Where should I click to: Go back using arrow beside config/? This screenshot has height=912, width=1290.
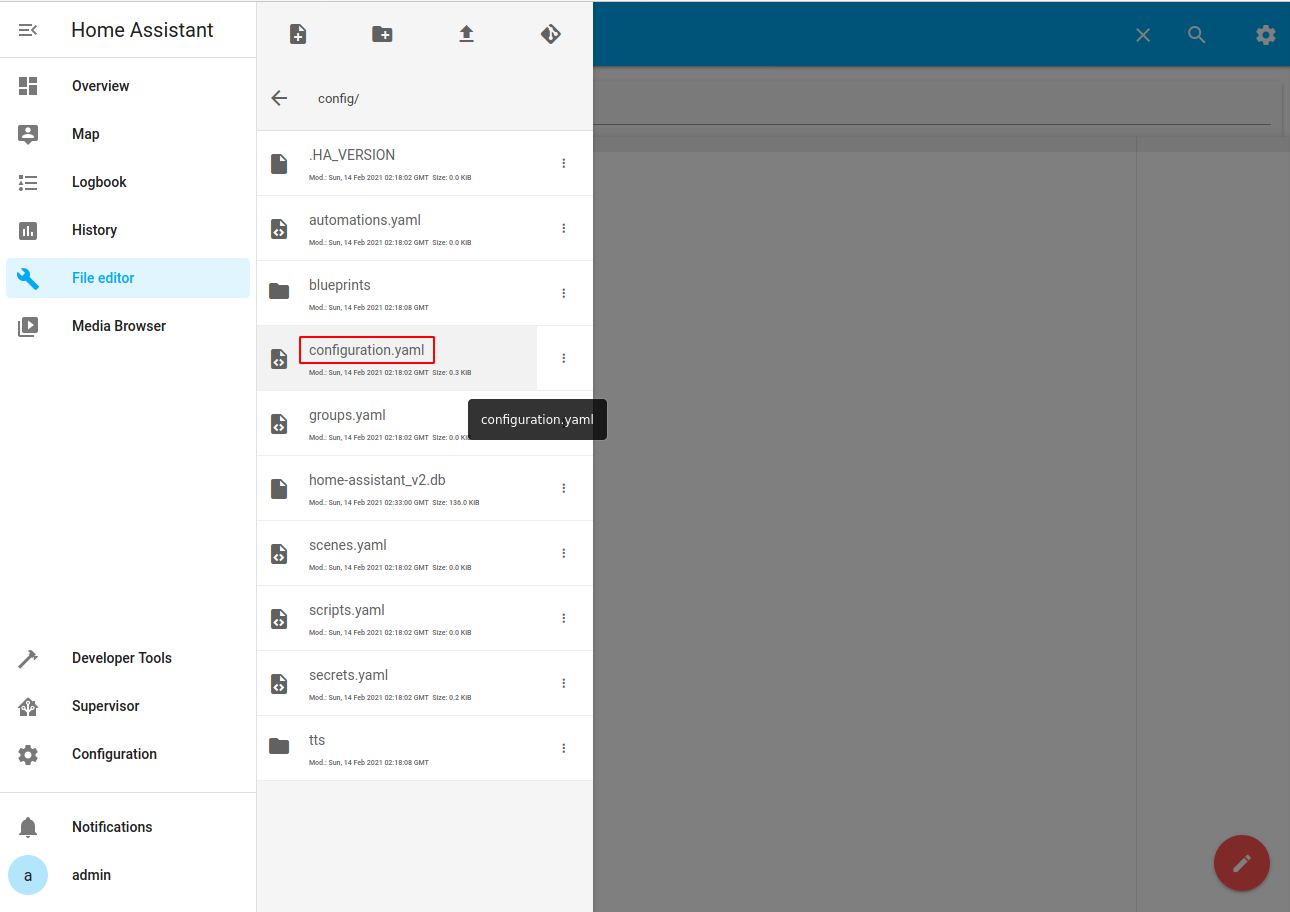point(279,98)
